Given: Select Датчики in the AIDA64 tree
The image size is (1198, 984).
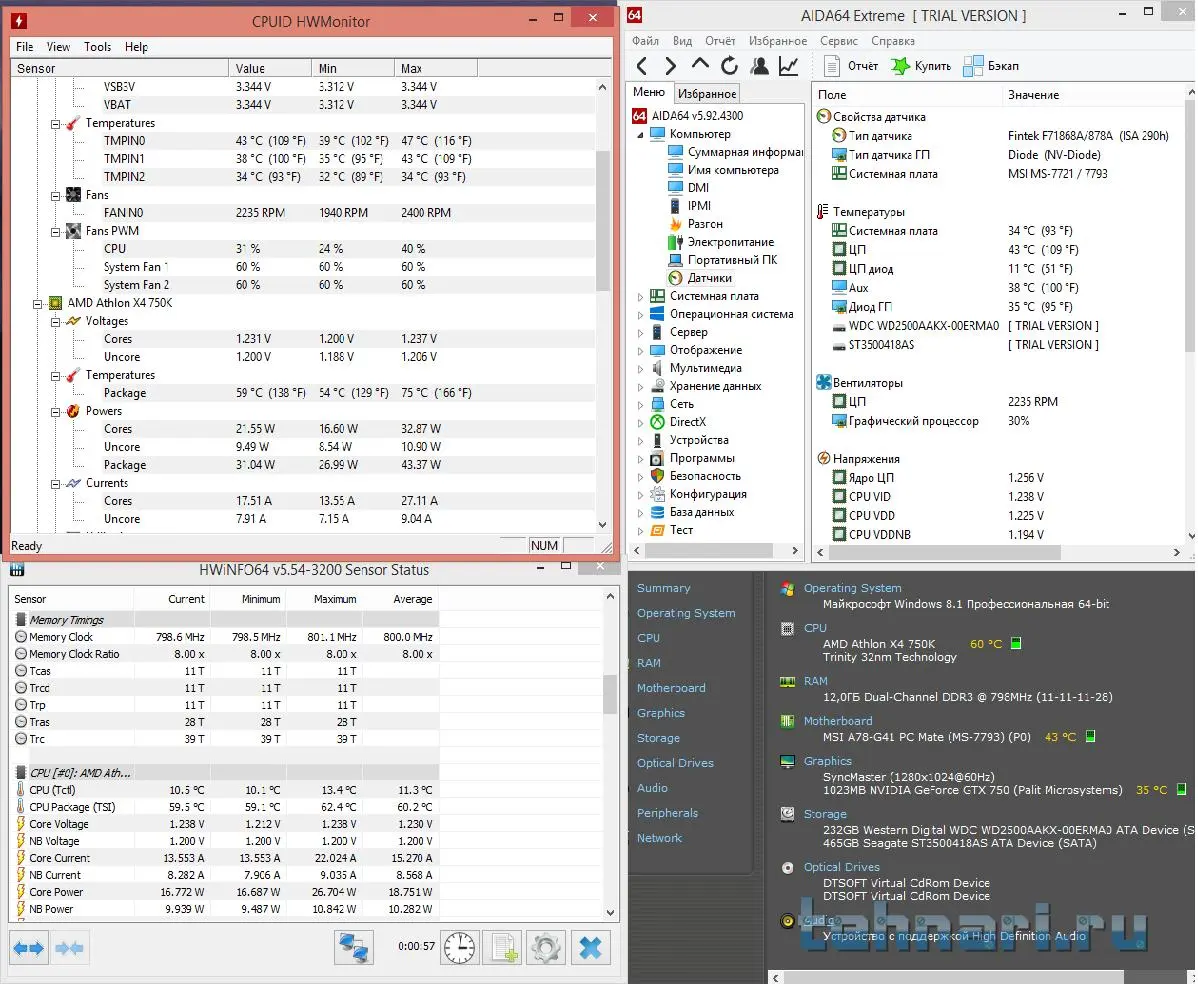Looking at the screenshot, I should click(709, 278).
